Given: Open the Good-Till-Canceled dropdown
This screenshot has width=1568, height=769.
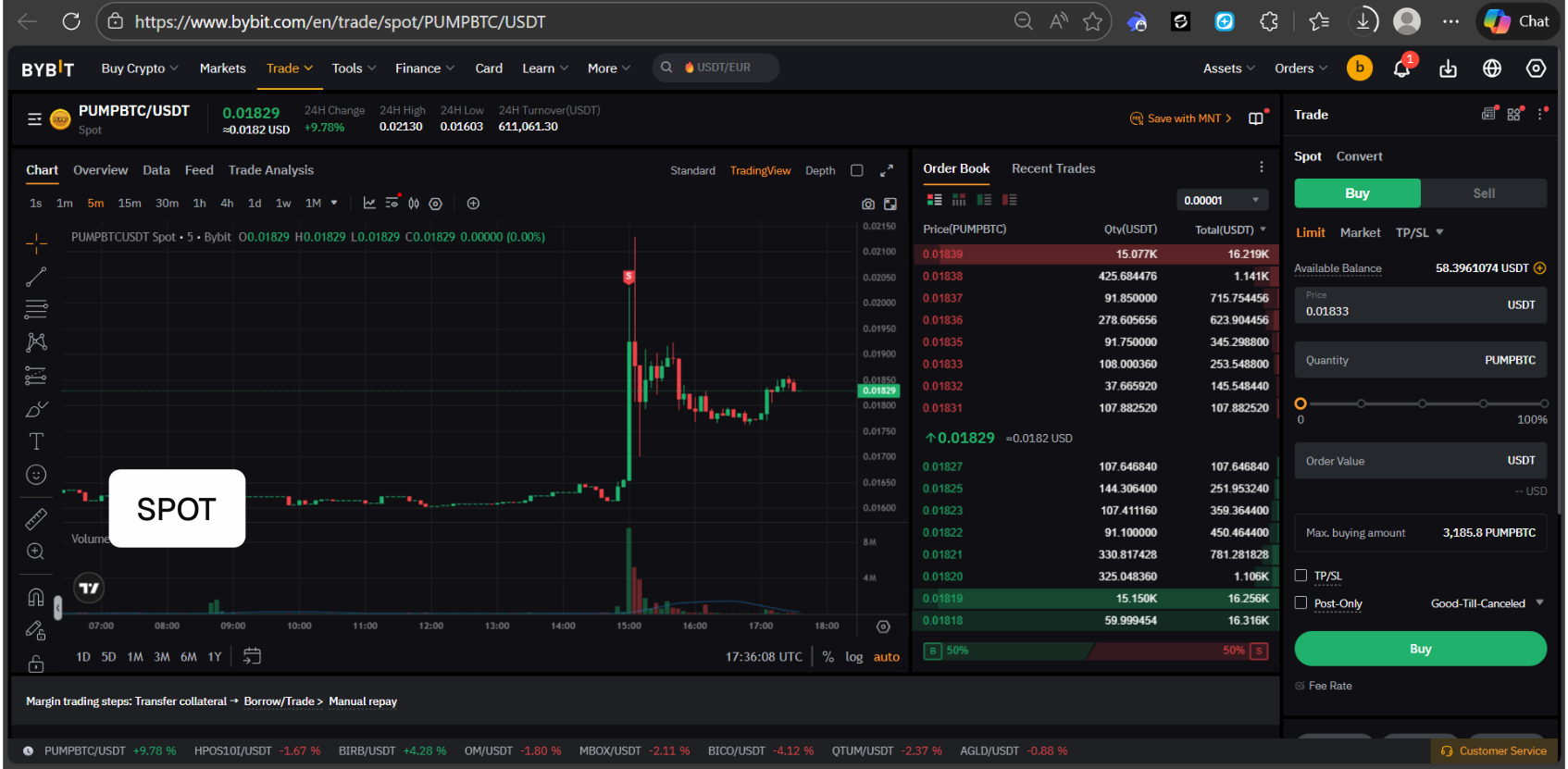Looking at the screenshot, I should [1487, 603].
